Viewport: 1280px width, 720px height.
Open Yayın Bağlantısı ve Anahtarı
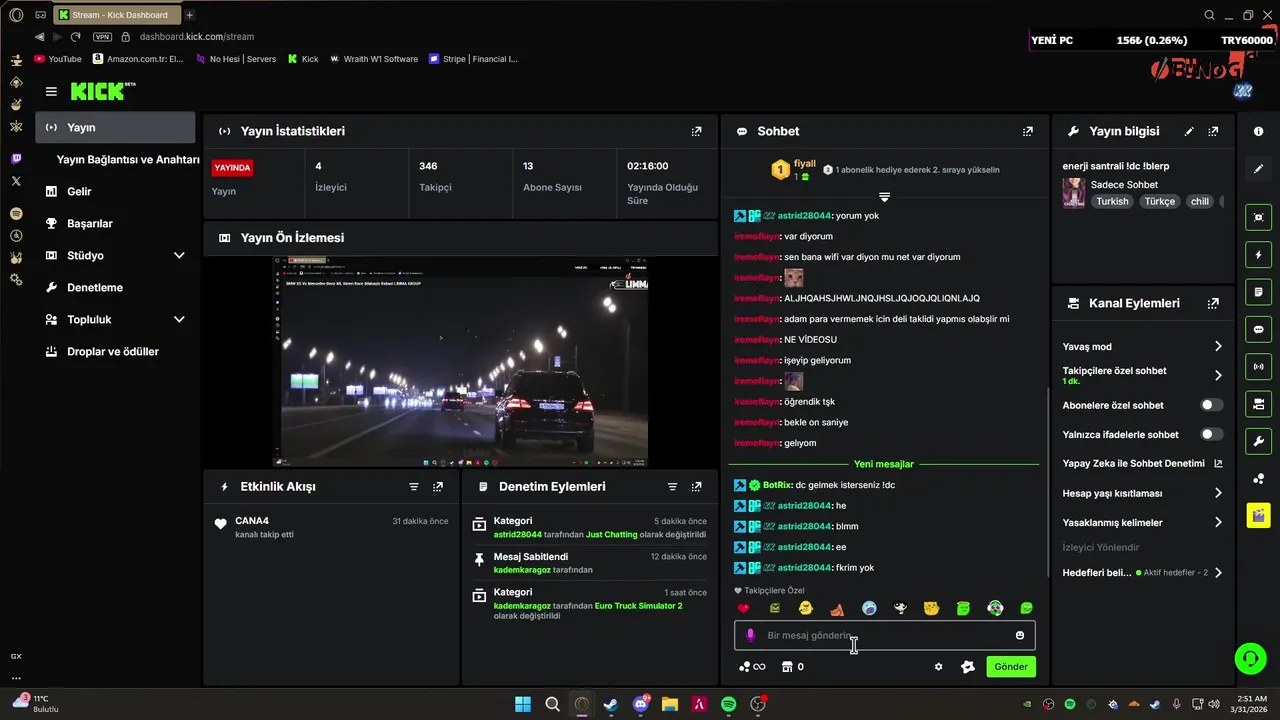pyautogui.click(x=128, y=159)
